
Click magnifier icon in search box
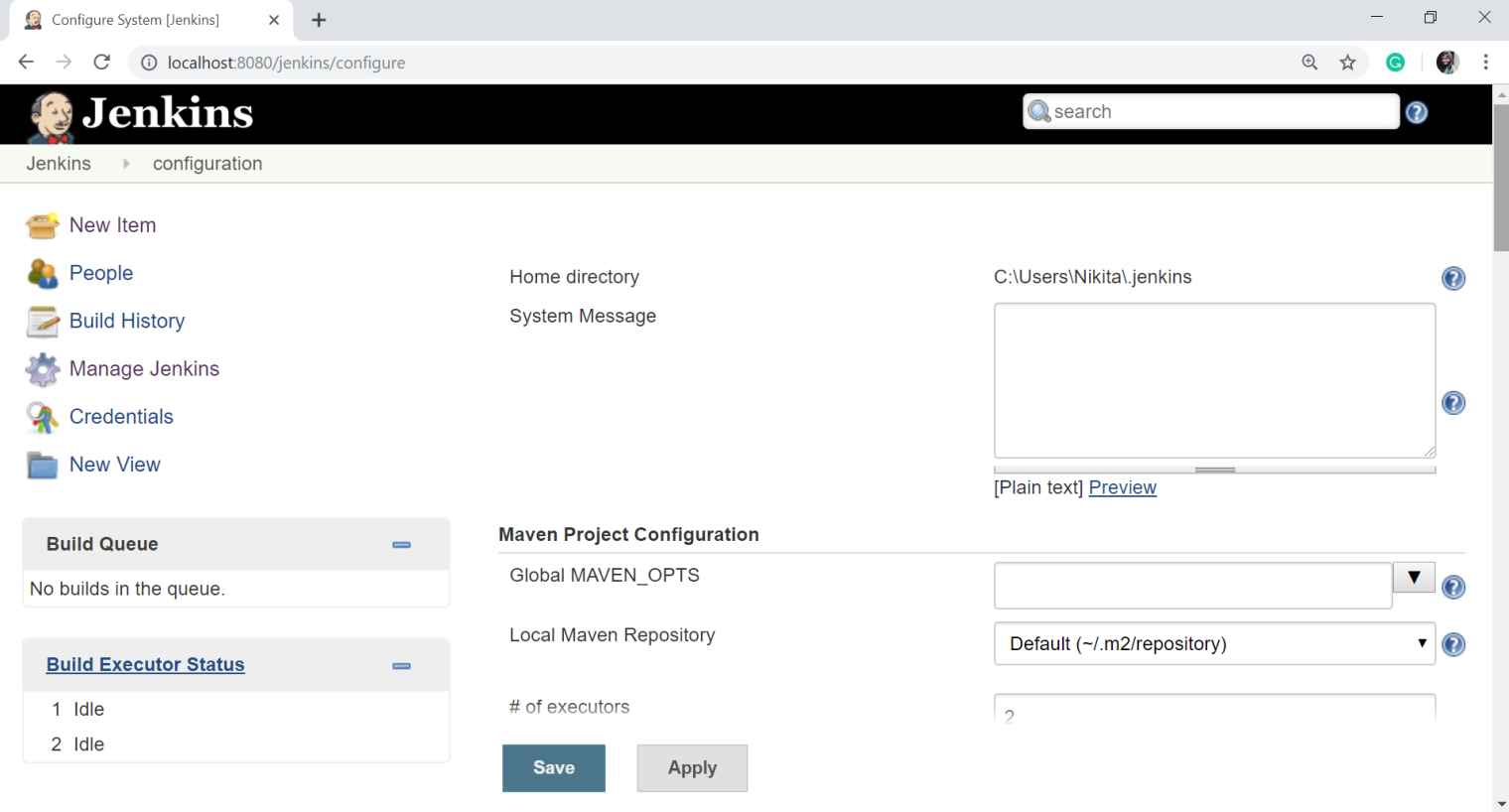point(1039,111)
